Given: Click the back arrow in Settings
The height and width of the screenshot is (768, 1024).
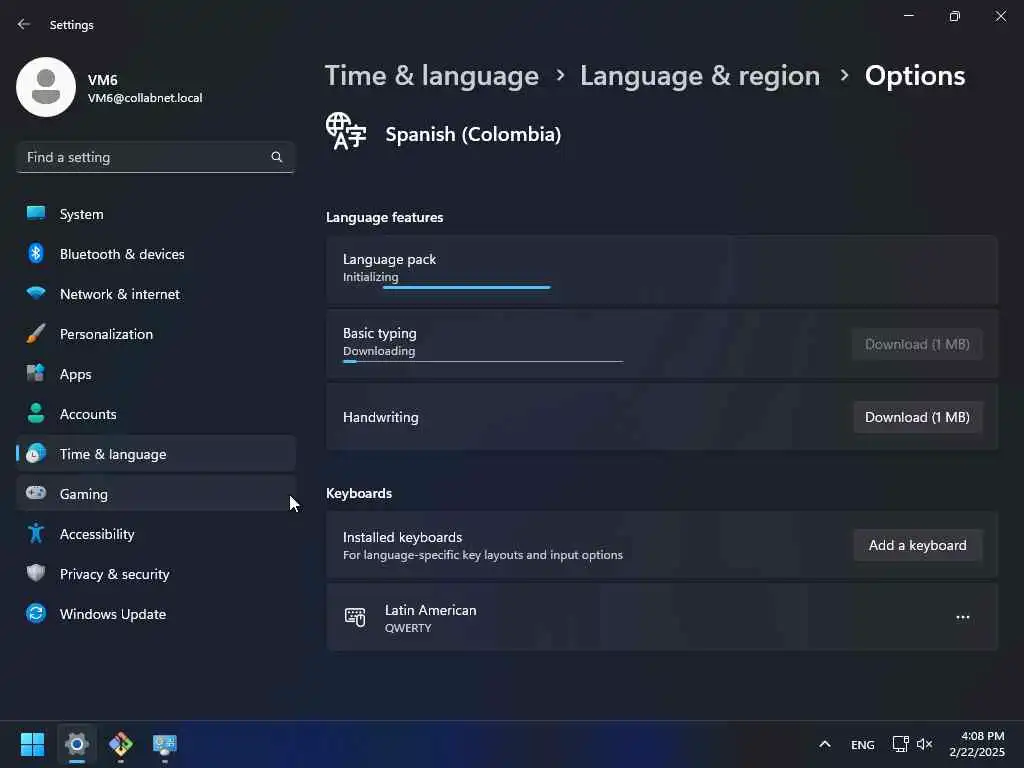Looking at the screenshot, I should (24, 24).
